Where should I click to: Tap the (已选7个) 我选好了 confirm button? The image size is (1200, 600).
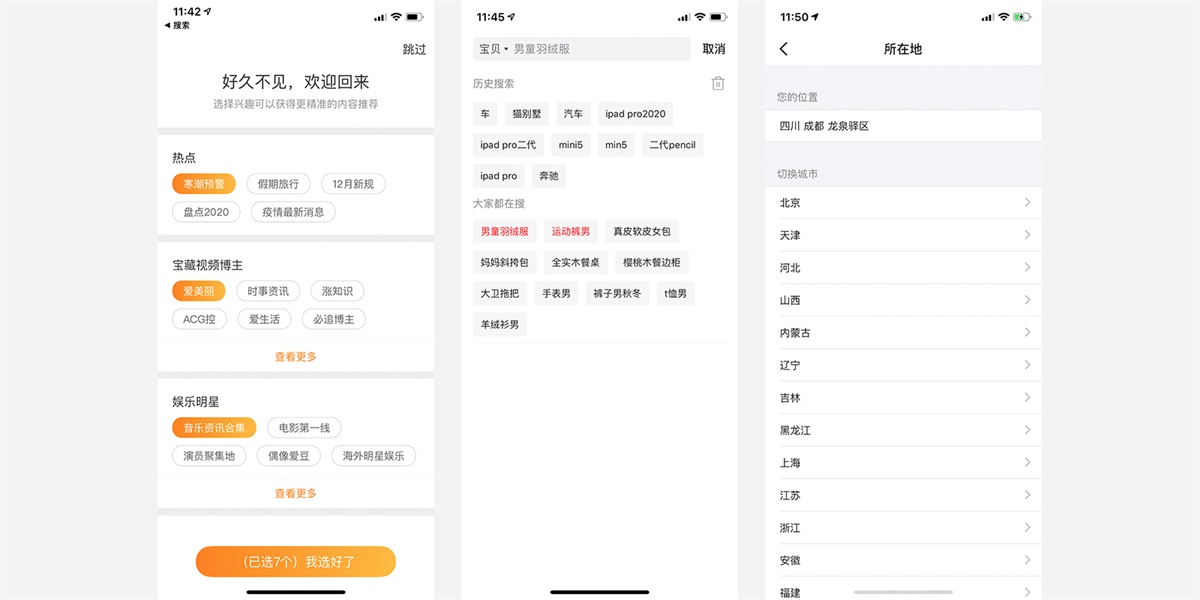click(x=295, y=562)
